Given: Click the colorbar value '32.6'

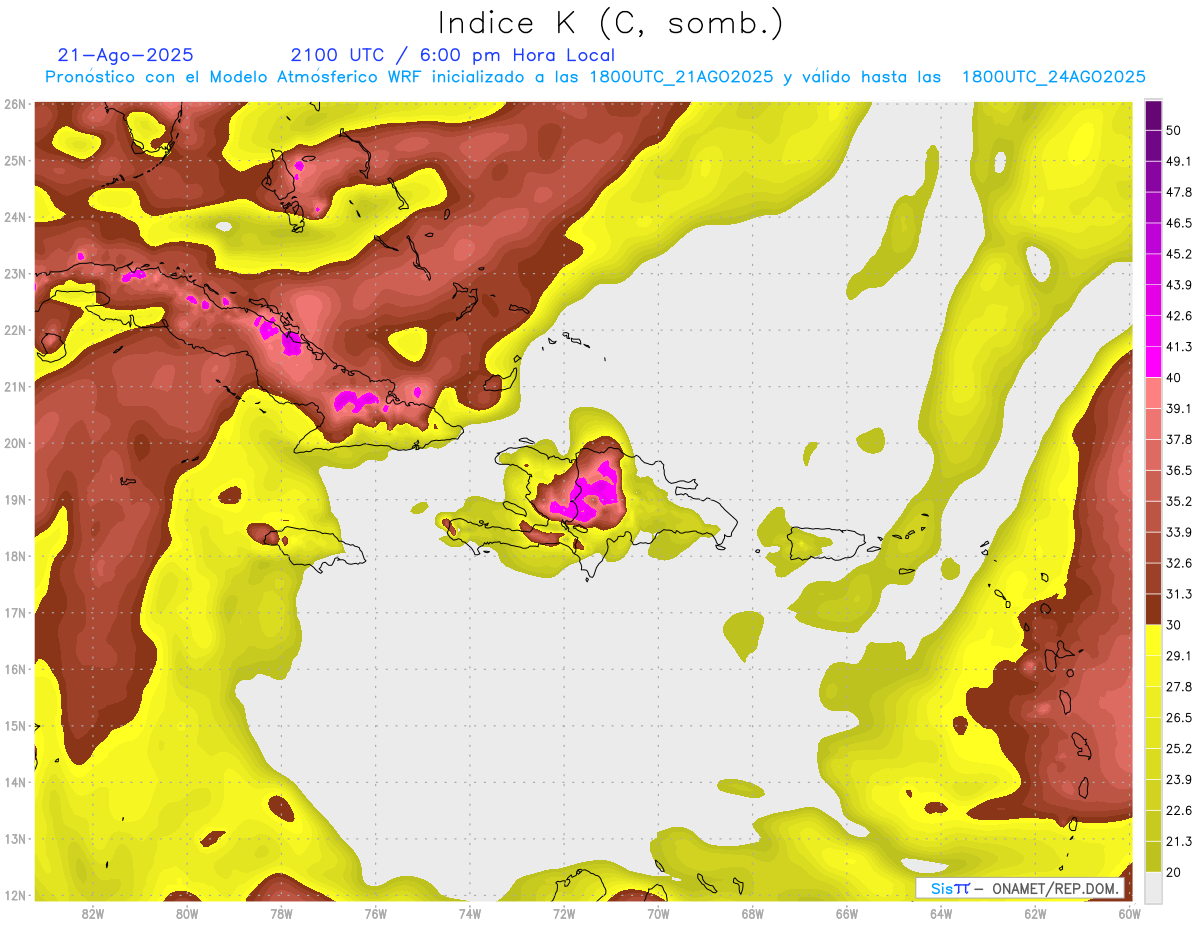Looking at the screenshot, I should tap(1179, 563).
